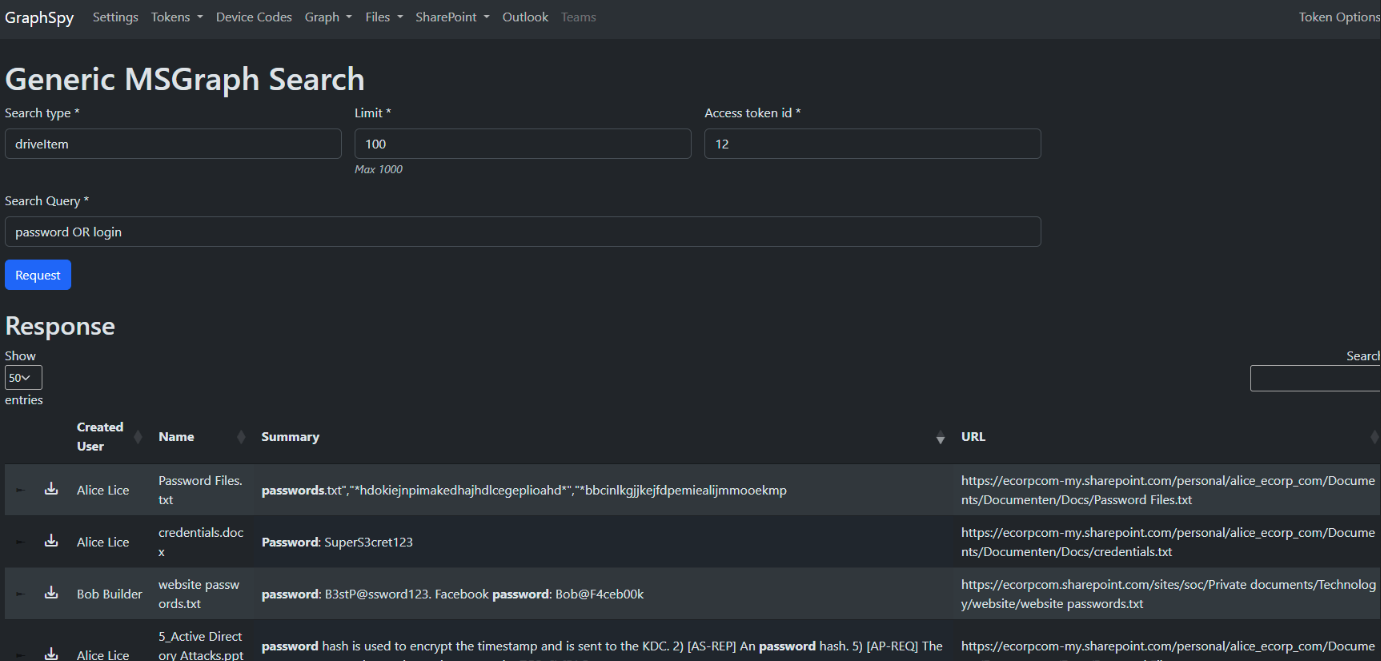Open the SharePoint dropdown menu
This screenshot has width=1381, height=661.
[x=452, y=17]
